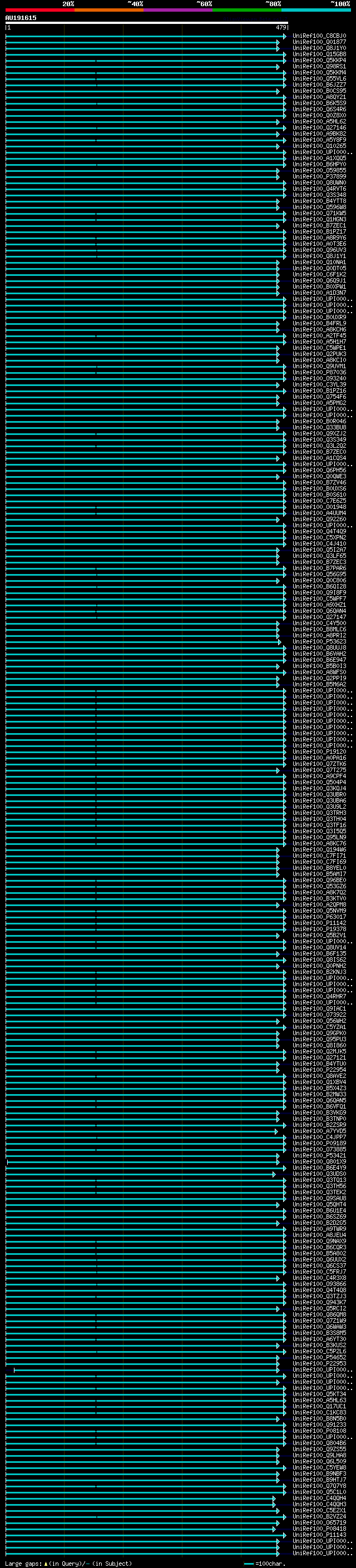This screenshot has height=1568, width=356.
Task: Select label UniRef100_B0CS95
Action: tap(319, 91)
